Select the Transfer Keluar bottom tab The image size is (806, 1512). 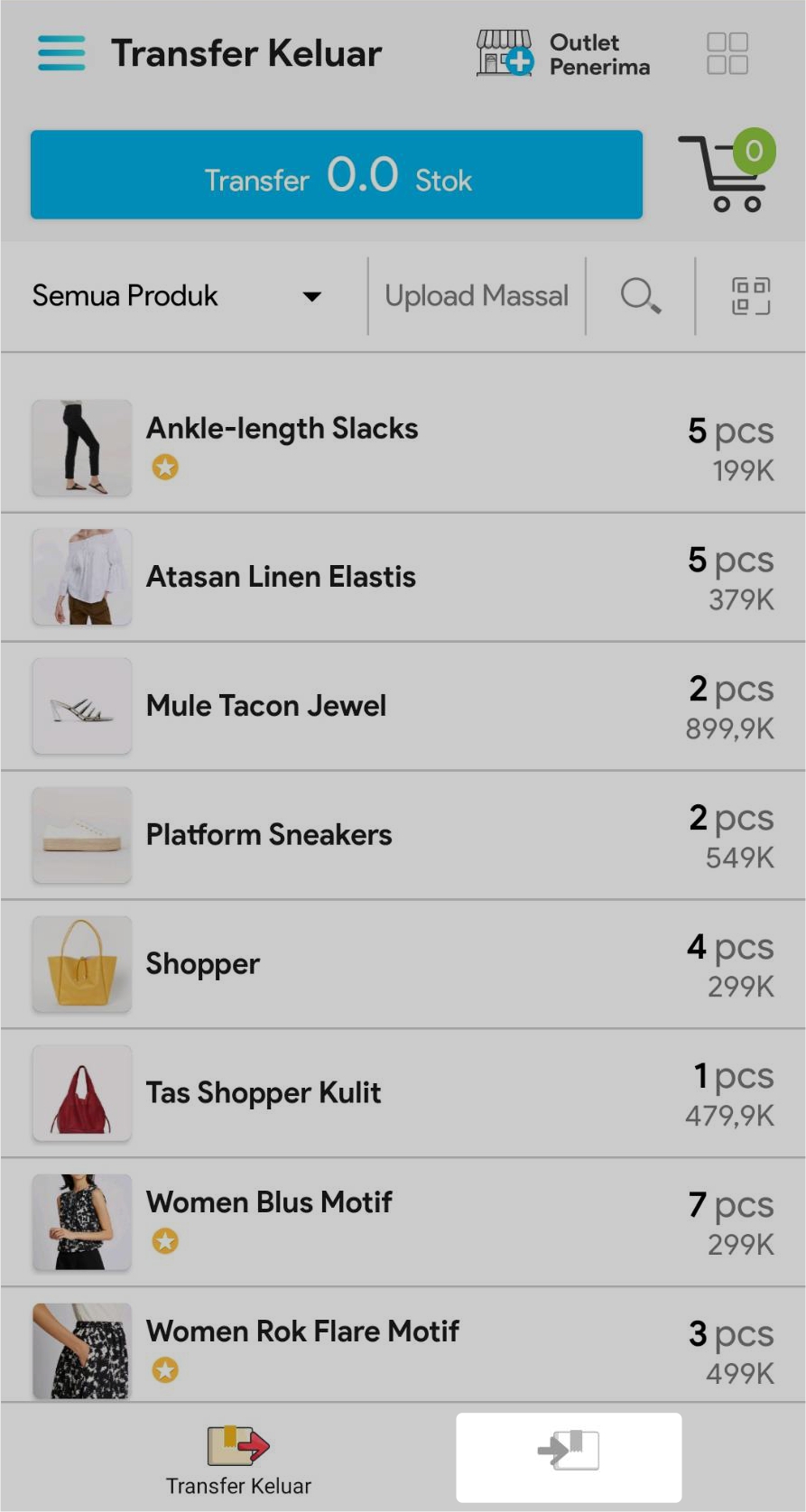point(238,1460)
